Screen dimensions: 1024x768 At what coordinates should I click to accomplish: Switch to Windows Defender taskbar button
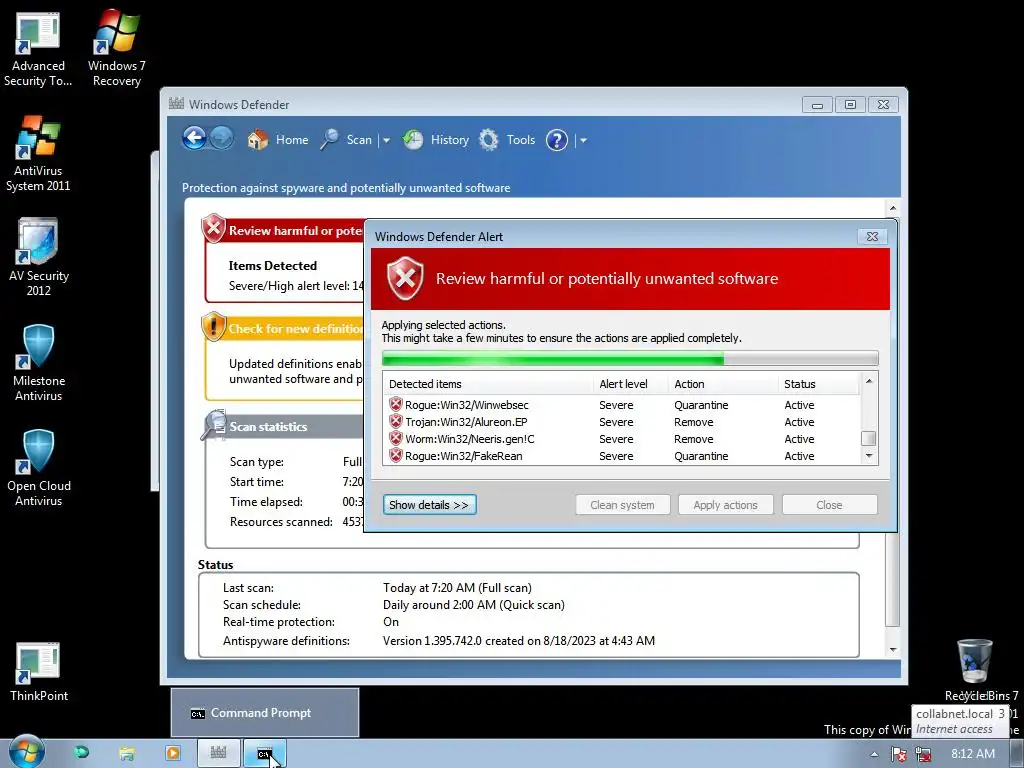(x=219, y=754)
